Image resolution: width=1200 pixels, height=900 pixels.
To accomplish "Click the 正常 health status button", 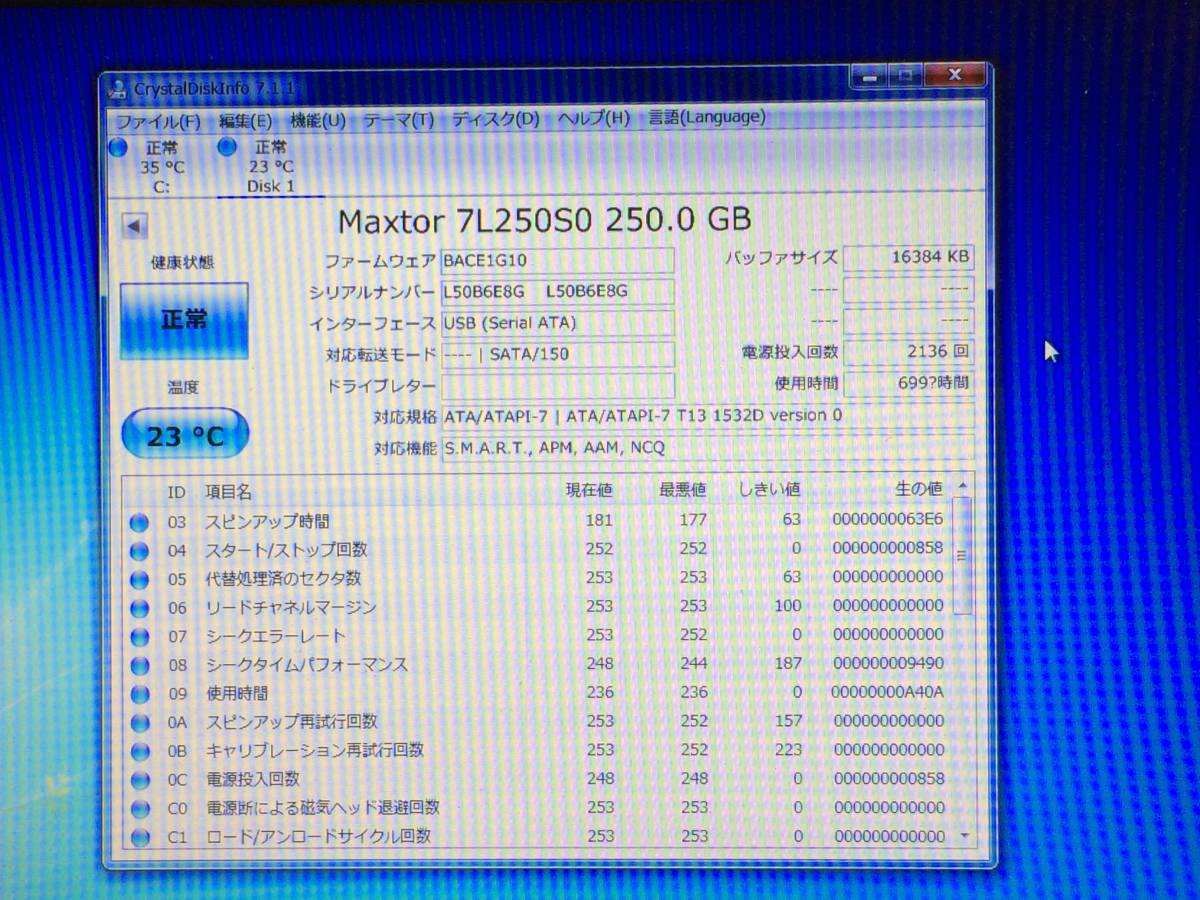I will point(184,321).
